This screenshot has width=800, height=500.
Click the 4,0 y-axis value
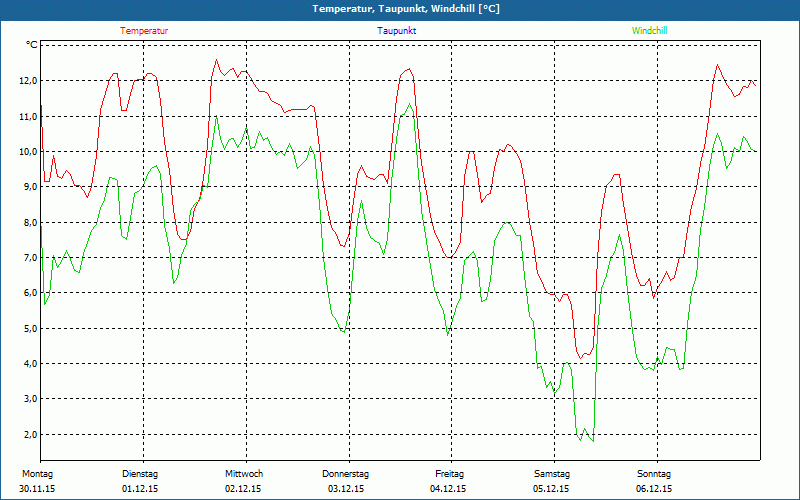click(x=29, y=364)
